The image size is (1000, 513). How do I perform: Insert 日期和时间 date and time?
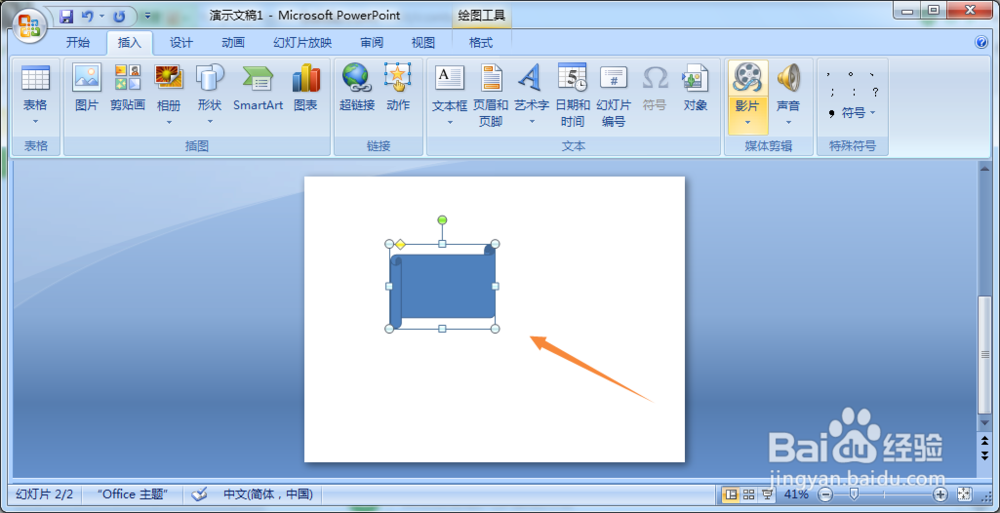(x=572, y=94)
